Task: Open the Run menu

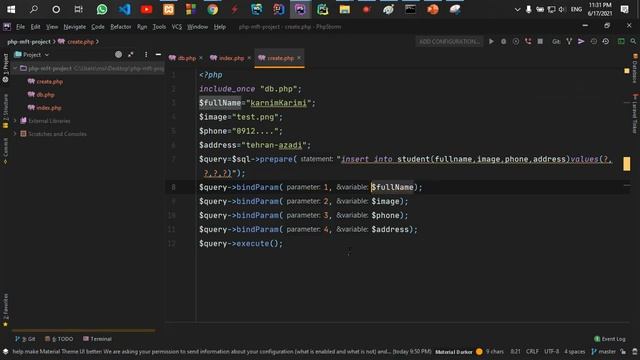Action: pos(142,27)
